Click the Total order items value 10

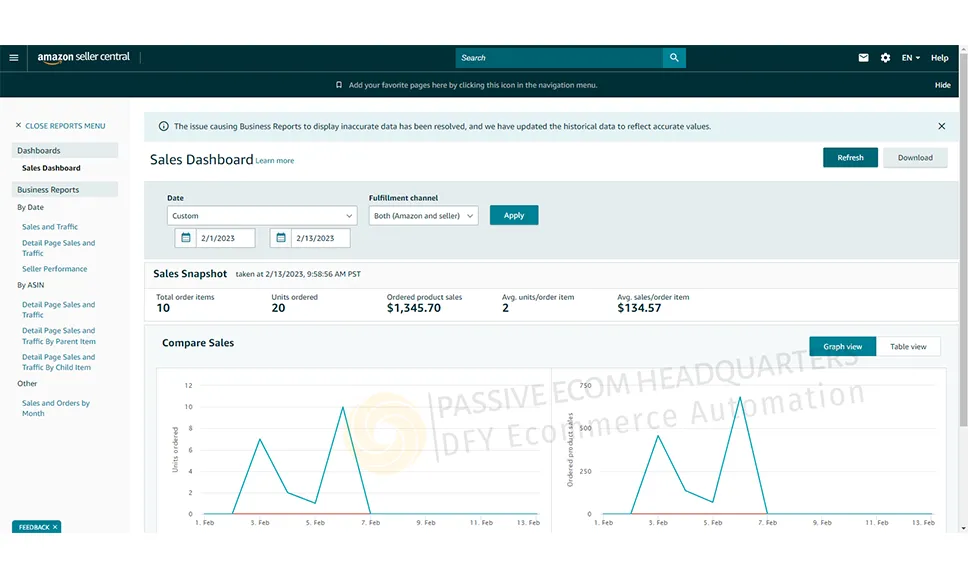[163, 308]
